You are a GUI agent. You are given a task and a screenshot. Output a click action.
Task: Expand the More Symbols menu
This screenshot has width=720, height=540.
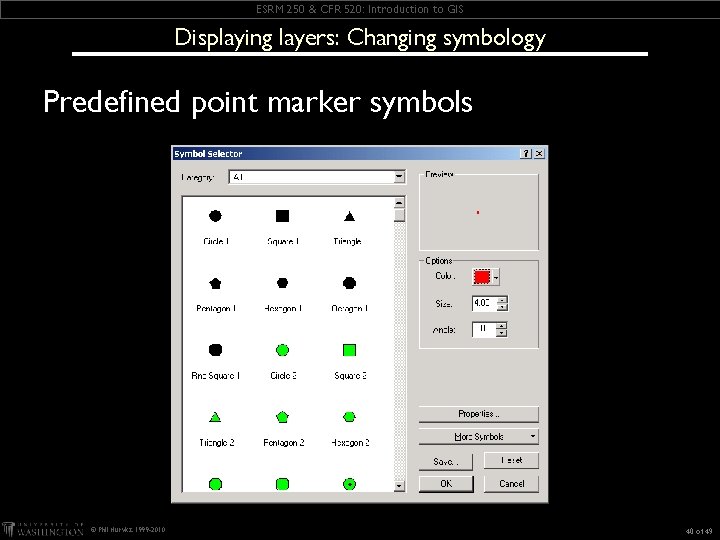(x=478, y=437)
